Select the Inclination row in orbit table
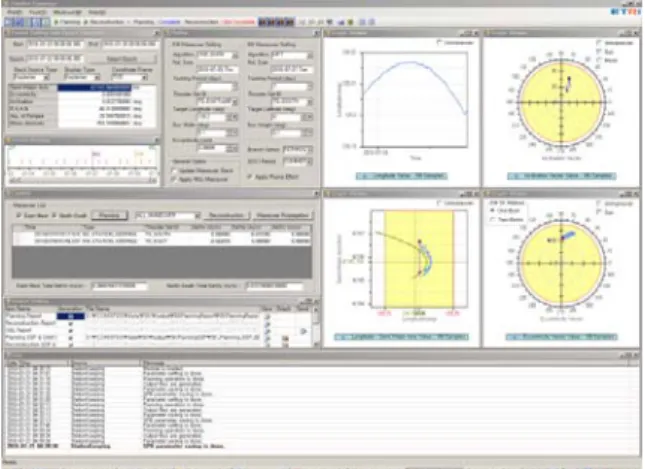 click(82, 101)
